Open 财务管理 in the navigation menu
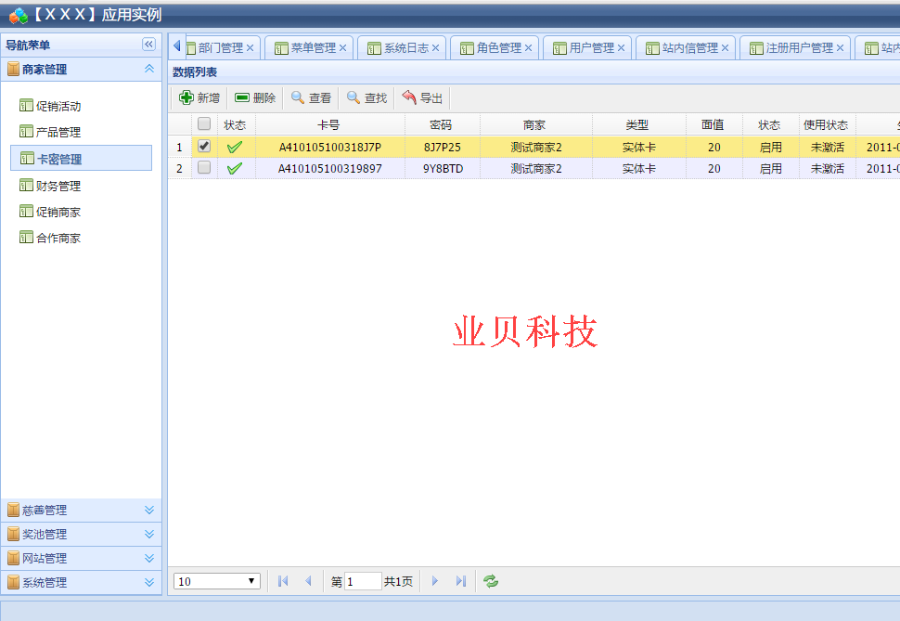This screenshot has height=621, width=900. pos(52,184)
